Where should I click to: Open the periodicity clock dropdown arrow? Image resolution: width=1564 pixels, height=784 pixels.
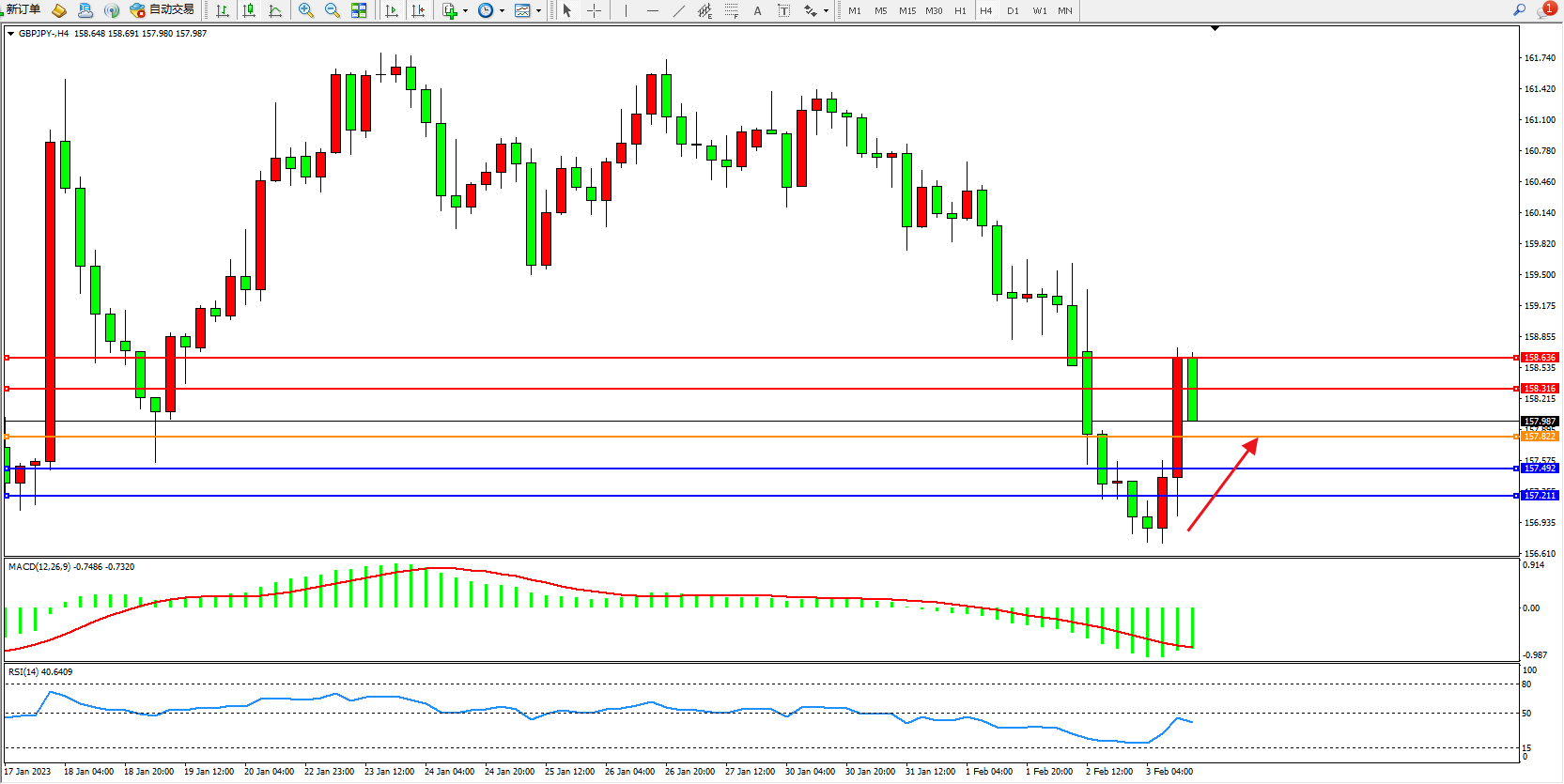point(502,11)
